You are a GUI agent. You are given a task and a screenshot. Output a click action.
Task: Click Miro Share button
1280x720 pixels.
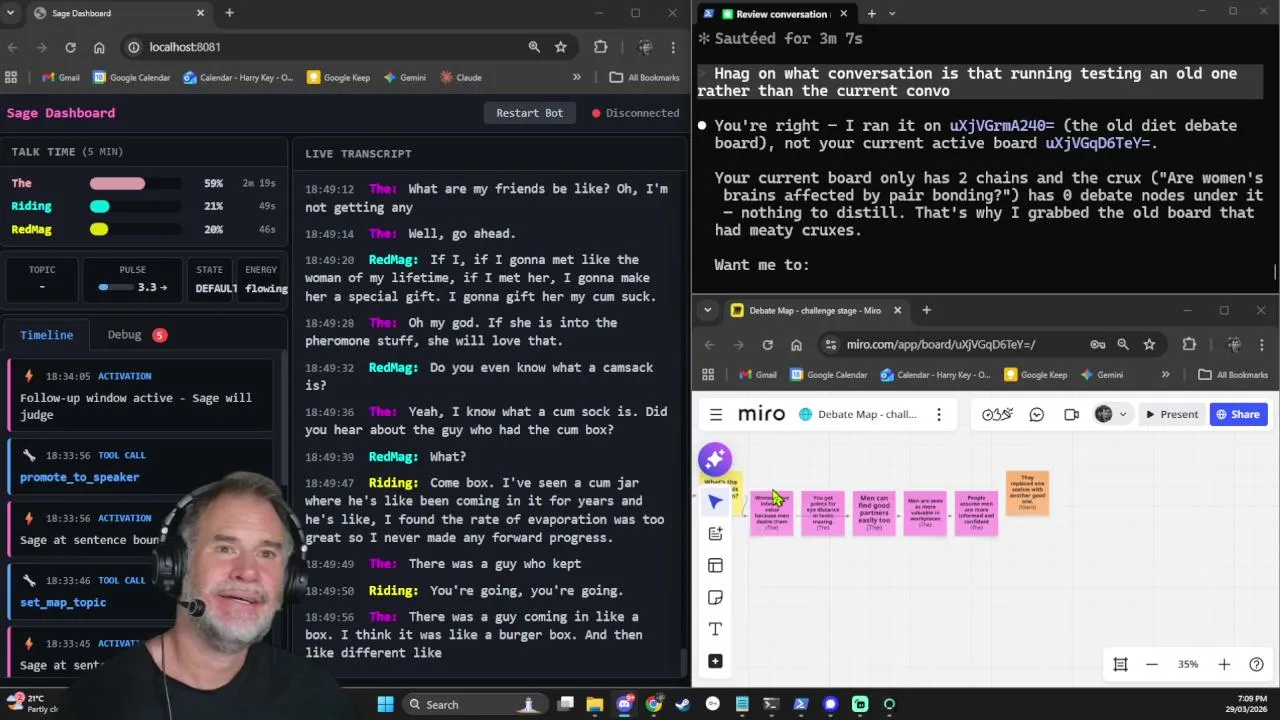[x=1238, y=414]
